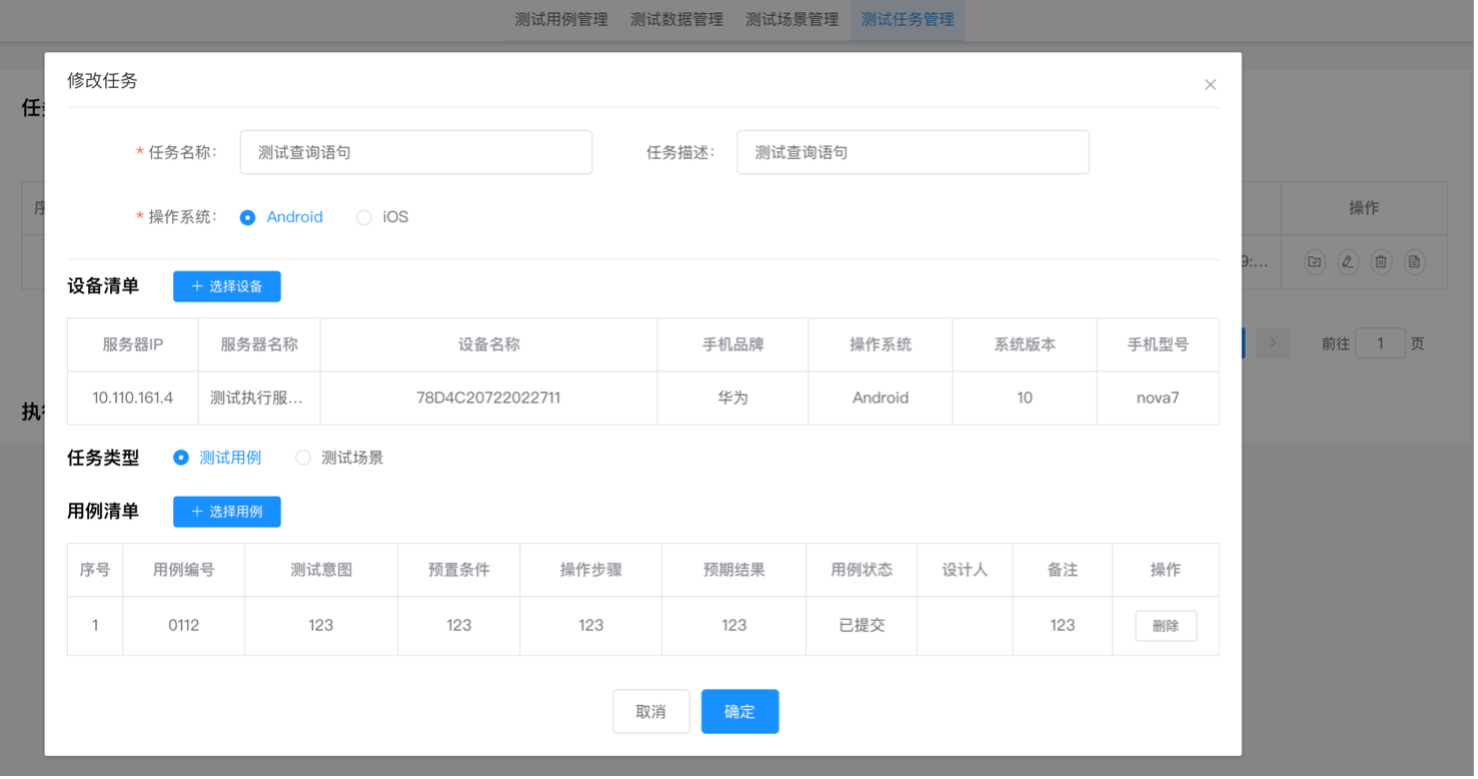
Task: Focus the 任务名称 input field
Action: click(x=416, y=153)
